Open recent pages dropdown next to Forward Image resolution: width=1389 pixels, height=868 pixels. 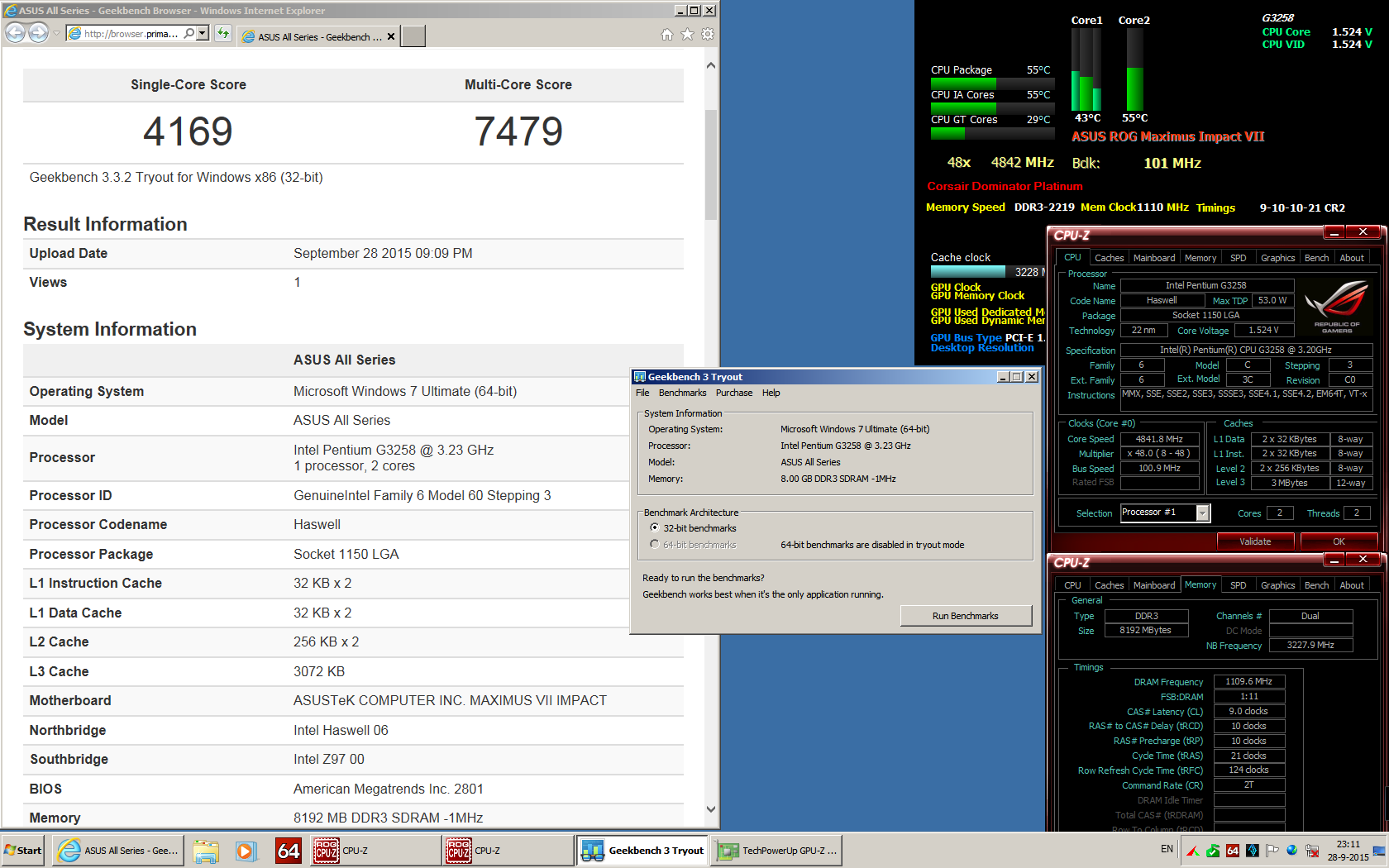56,34
